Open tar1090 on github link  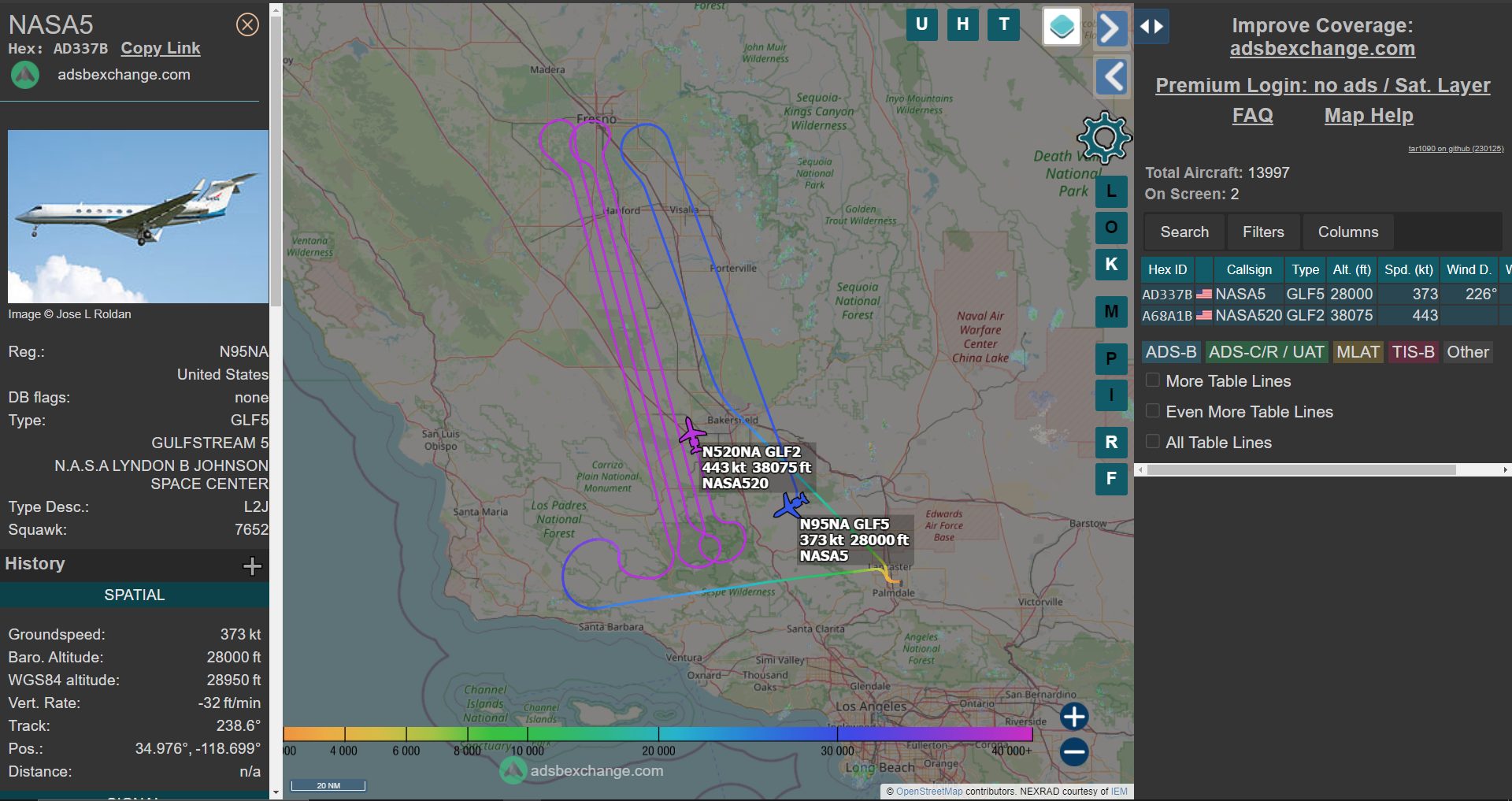pyautogui.click(x=1455, y=149)
